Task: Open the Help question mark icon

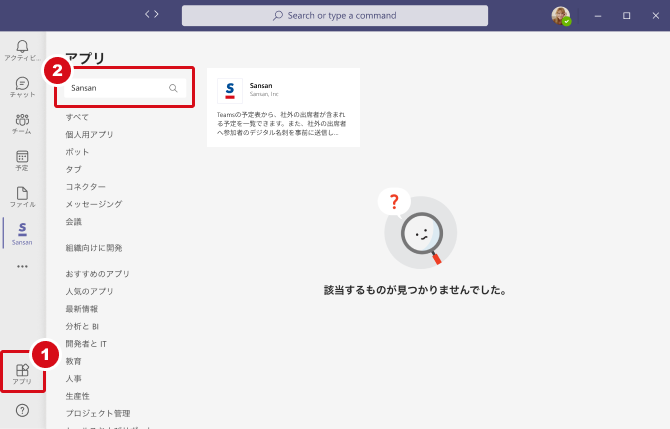Action: (22, 411)
